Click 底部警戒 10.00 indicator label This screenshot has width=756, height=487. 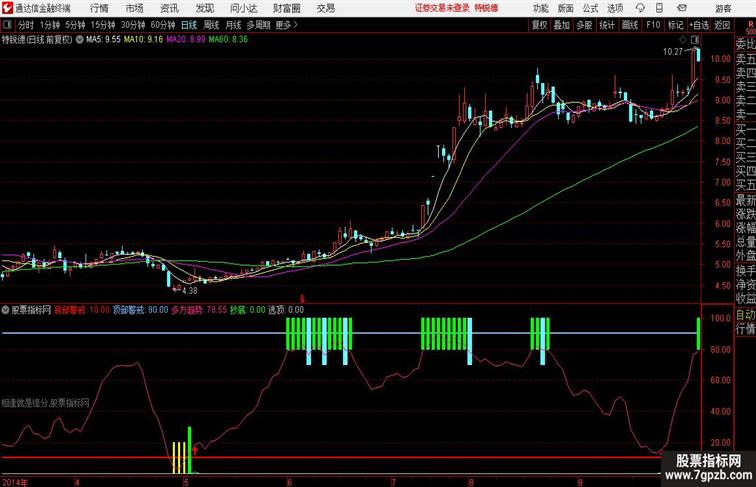coord(82,310)
